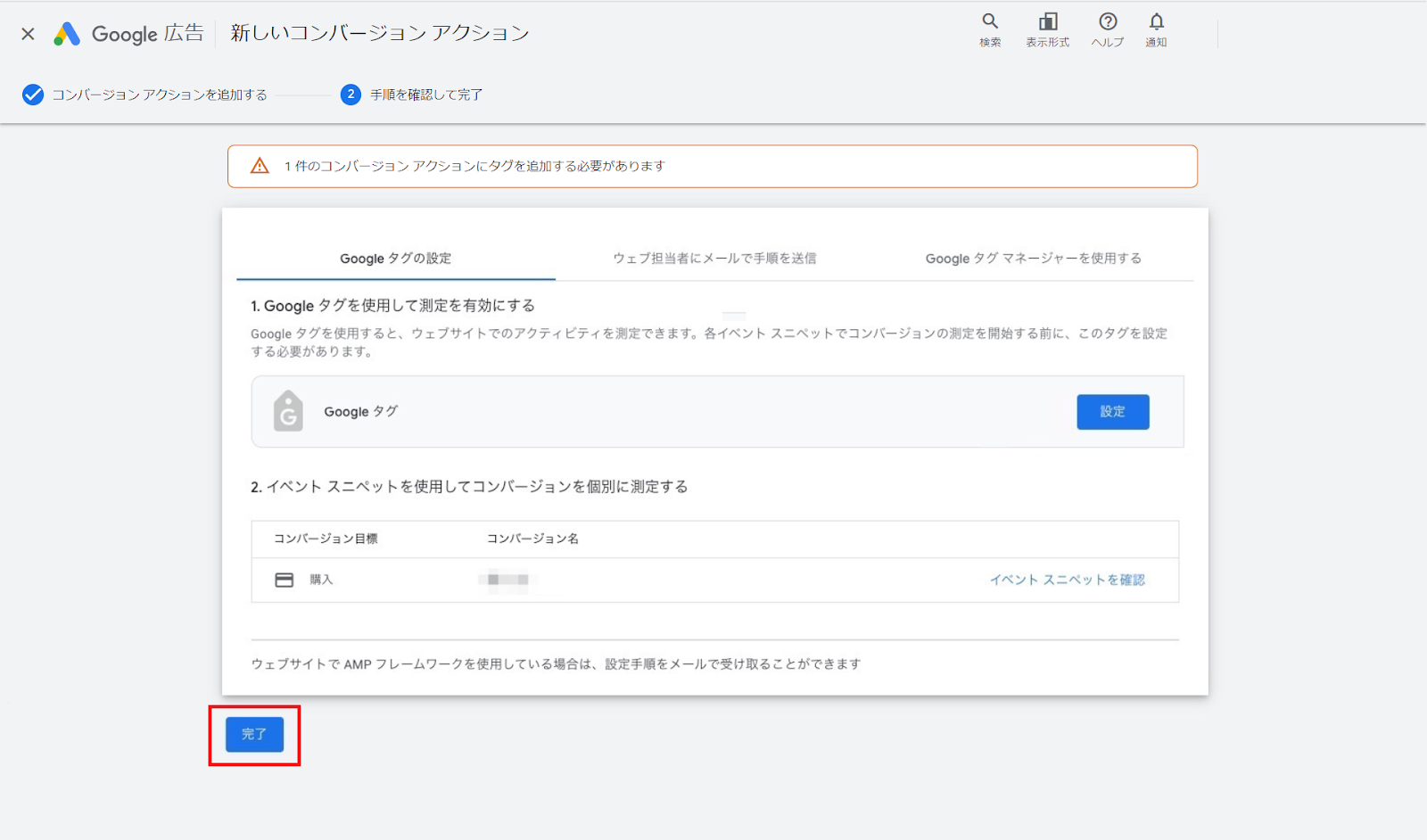Screen dimensions: 1427x840
Task: Click the warning triangle icon in banner
Action: pyautogui.click(x=260, y=166)
